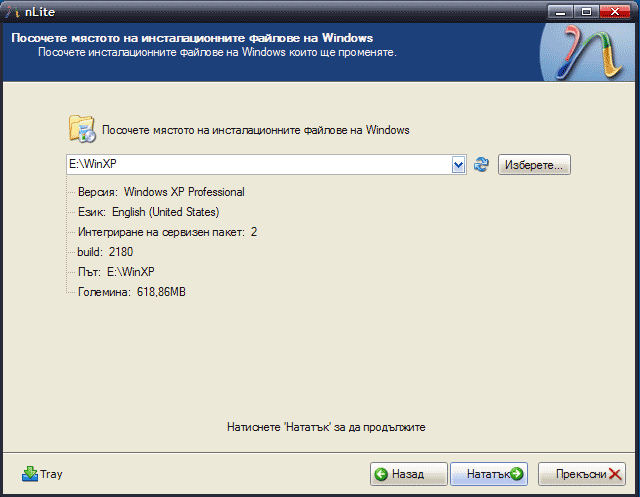Select the Версия: Windows XP Professional row
This screenshot has width=640, height=497.
161,192
